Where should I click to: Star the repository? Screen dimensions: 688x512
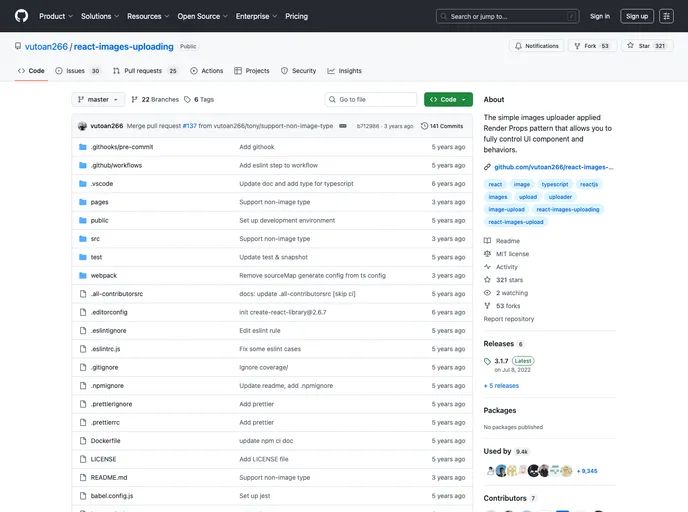point(647,46)
